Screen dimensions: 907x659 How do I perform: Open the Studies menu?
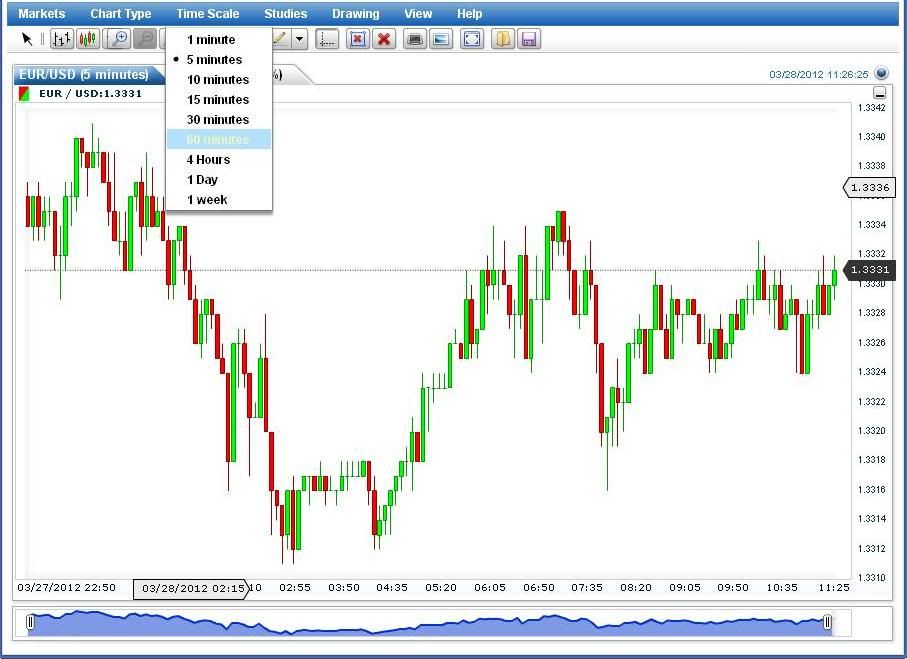285,14
